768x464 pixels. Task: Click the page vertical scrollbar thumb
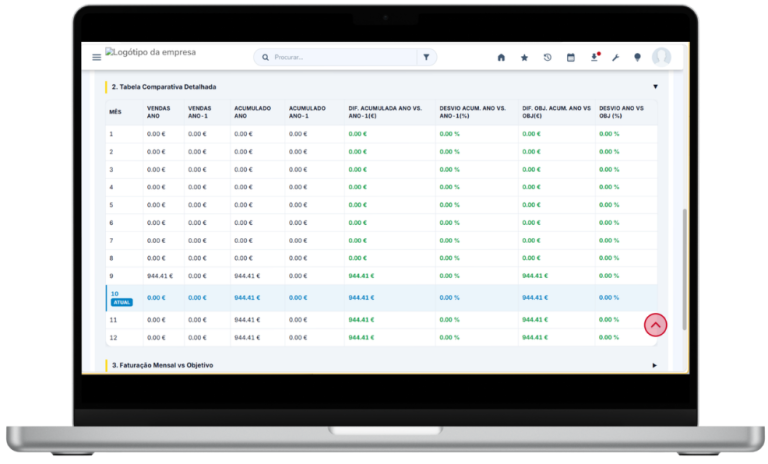(x=684, y=269)
